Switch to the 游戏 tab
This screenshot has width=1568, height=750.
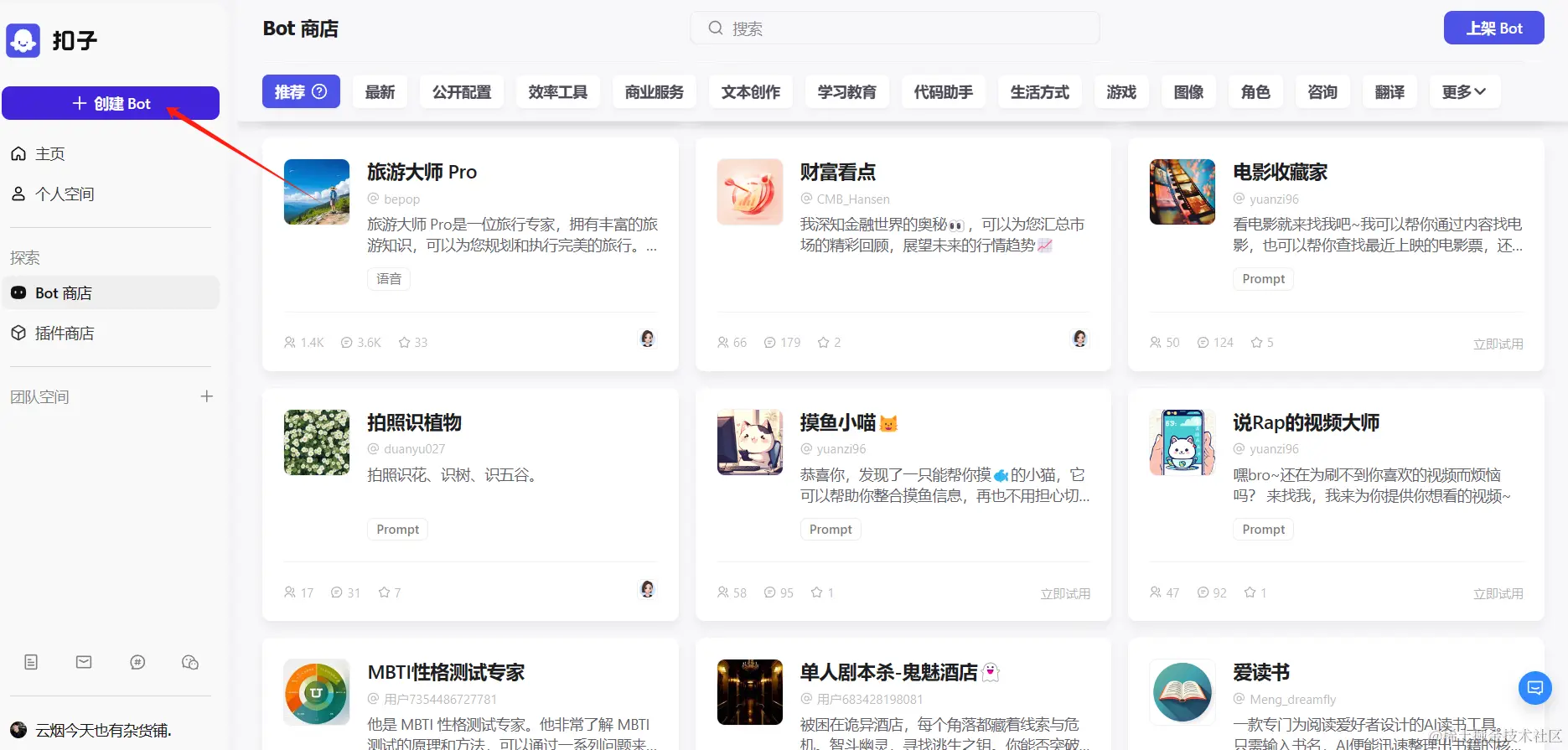(1121, 92)
